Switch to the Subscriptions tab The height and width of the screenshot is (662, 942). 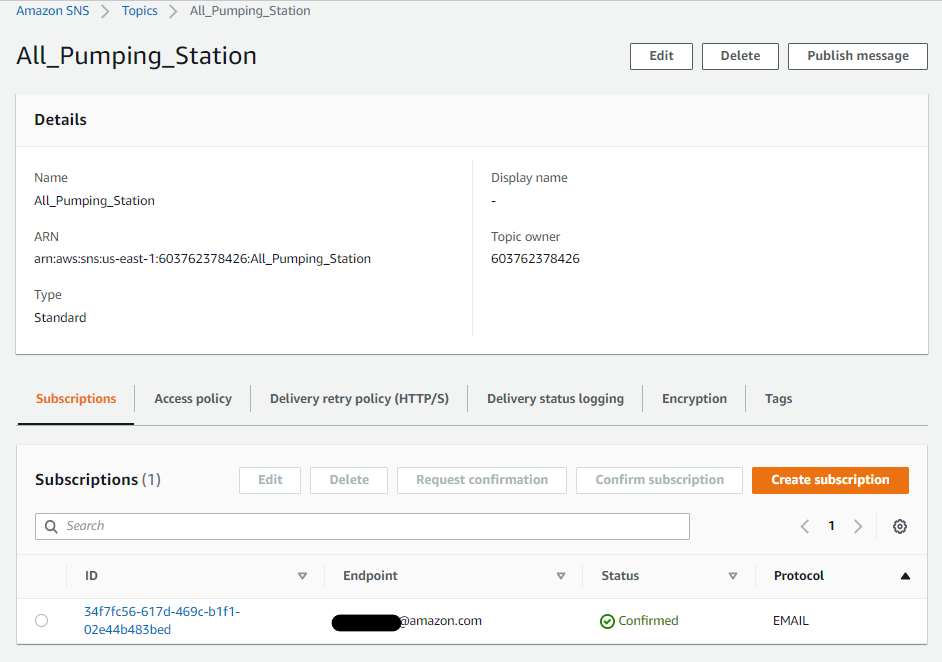76,398
